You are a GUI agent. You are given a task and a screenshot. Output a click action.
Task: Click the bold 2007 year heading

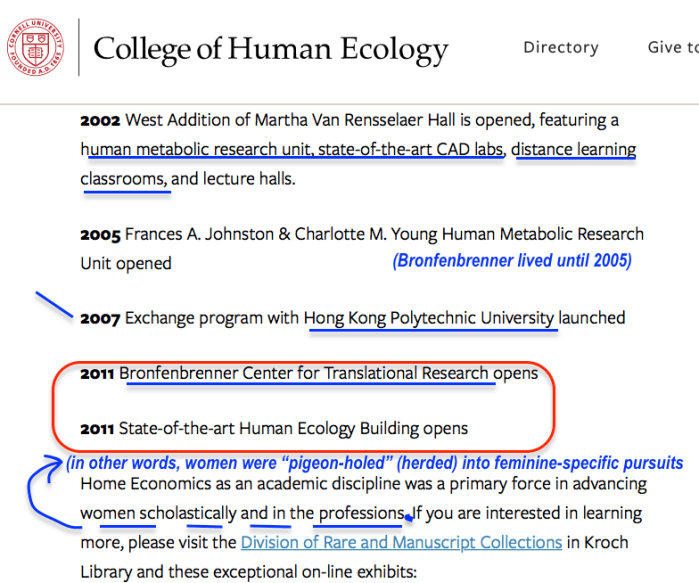pyautogui.click(x=100, y=318)
